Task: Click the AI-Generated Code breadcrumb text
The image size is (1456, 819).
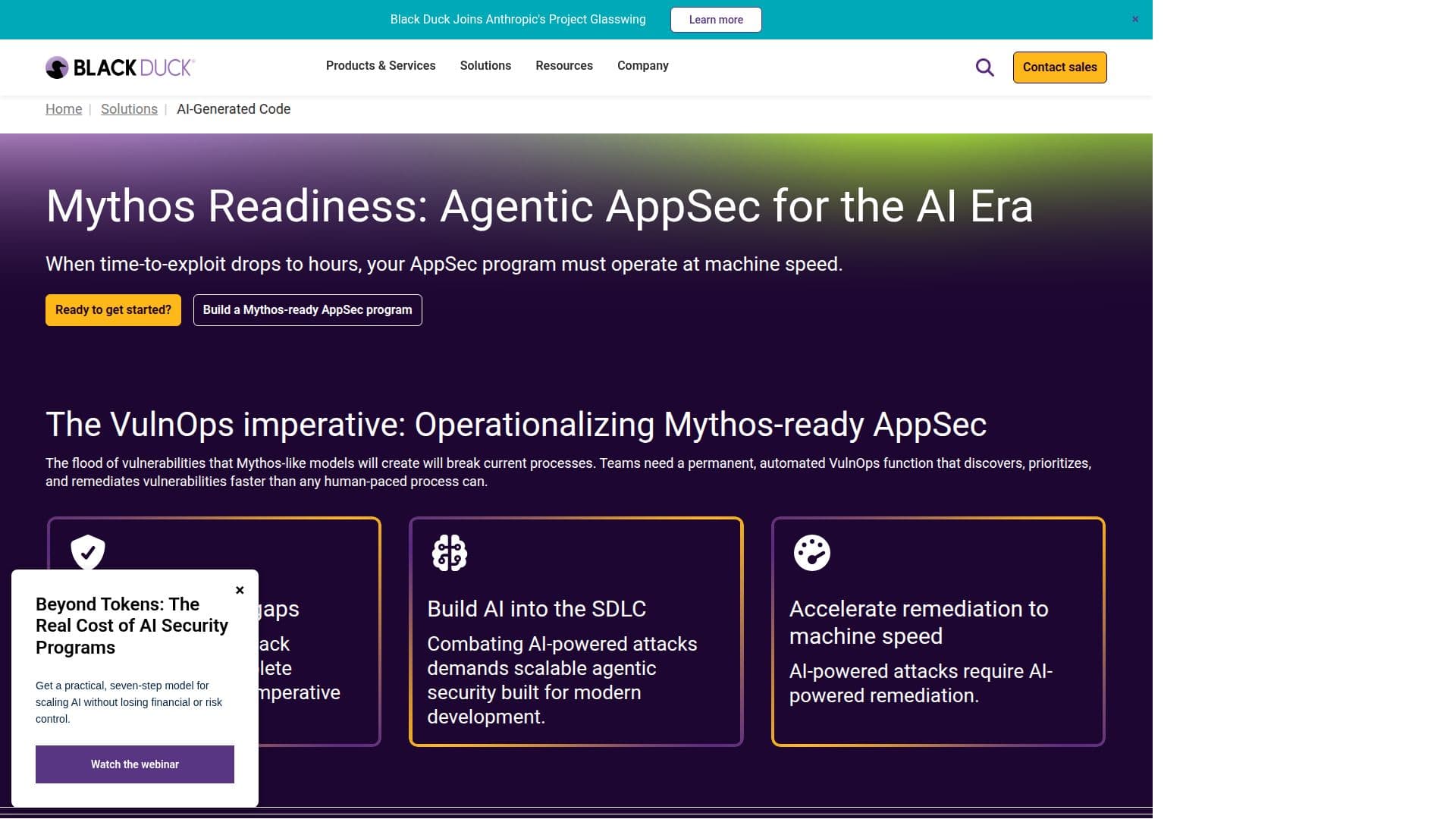Action: click(234, 109)
